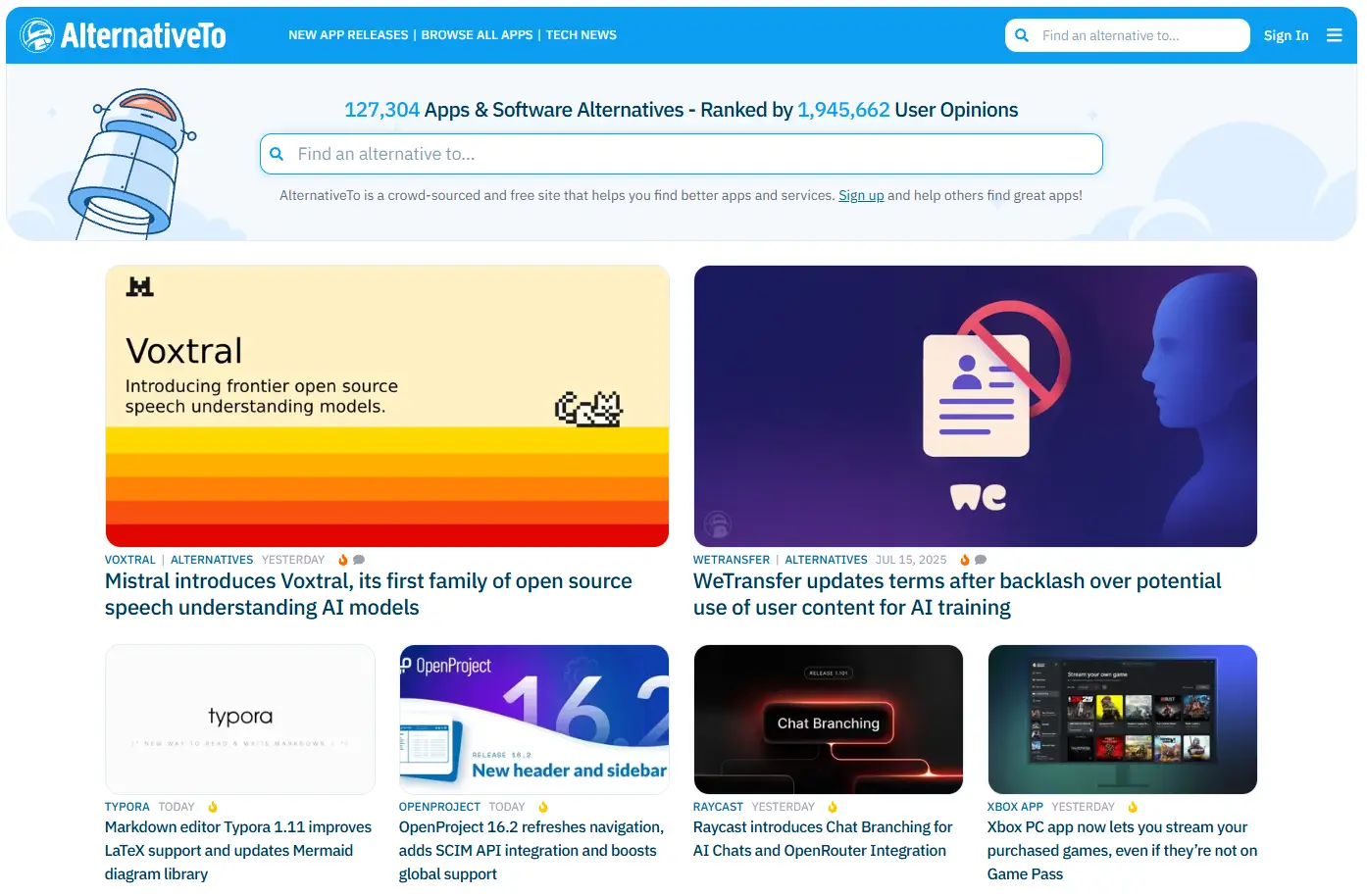Focus the large main search field
Screen dimensions: 1367x896
(682, 154)
